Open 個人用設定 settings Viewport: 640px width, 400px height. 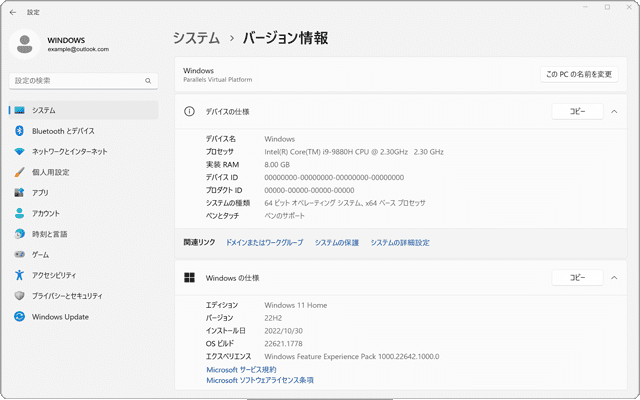pyautogui.click(x=84, y=172)
